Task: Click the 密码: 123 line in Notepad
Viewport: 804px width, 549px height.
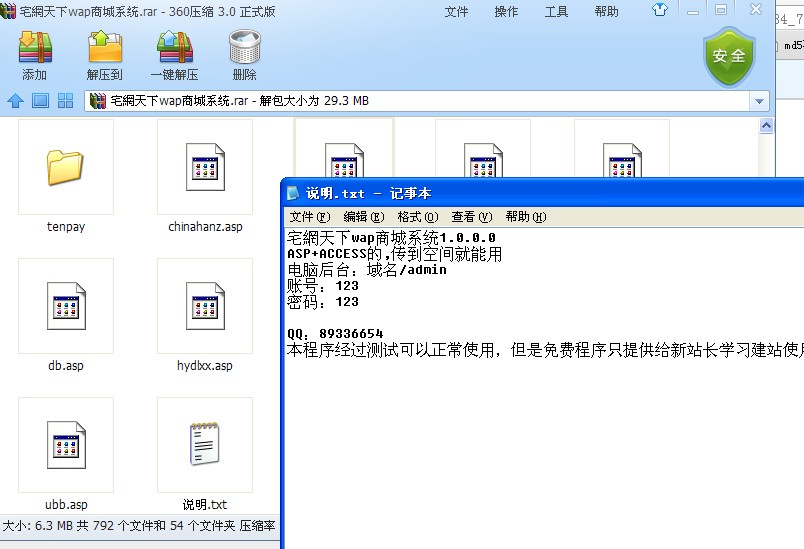Action: [x=323, y=301]
